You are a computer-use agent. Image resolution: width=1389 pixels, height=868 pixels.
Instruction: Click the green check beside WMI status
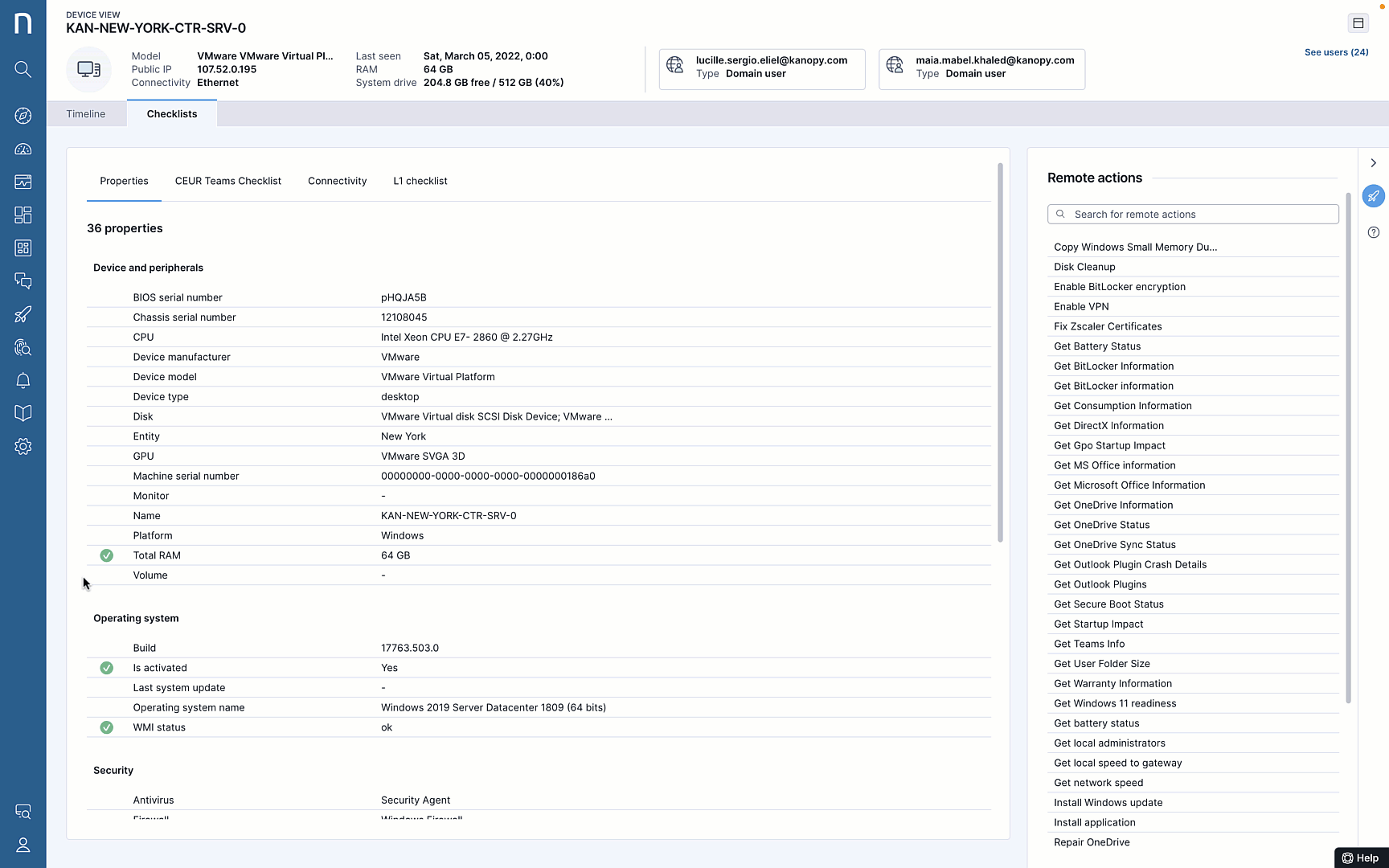[106, 727]
